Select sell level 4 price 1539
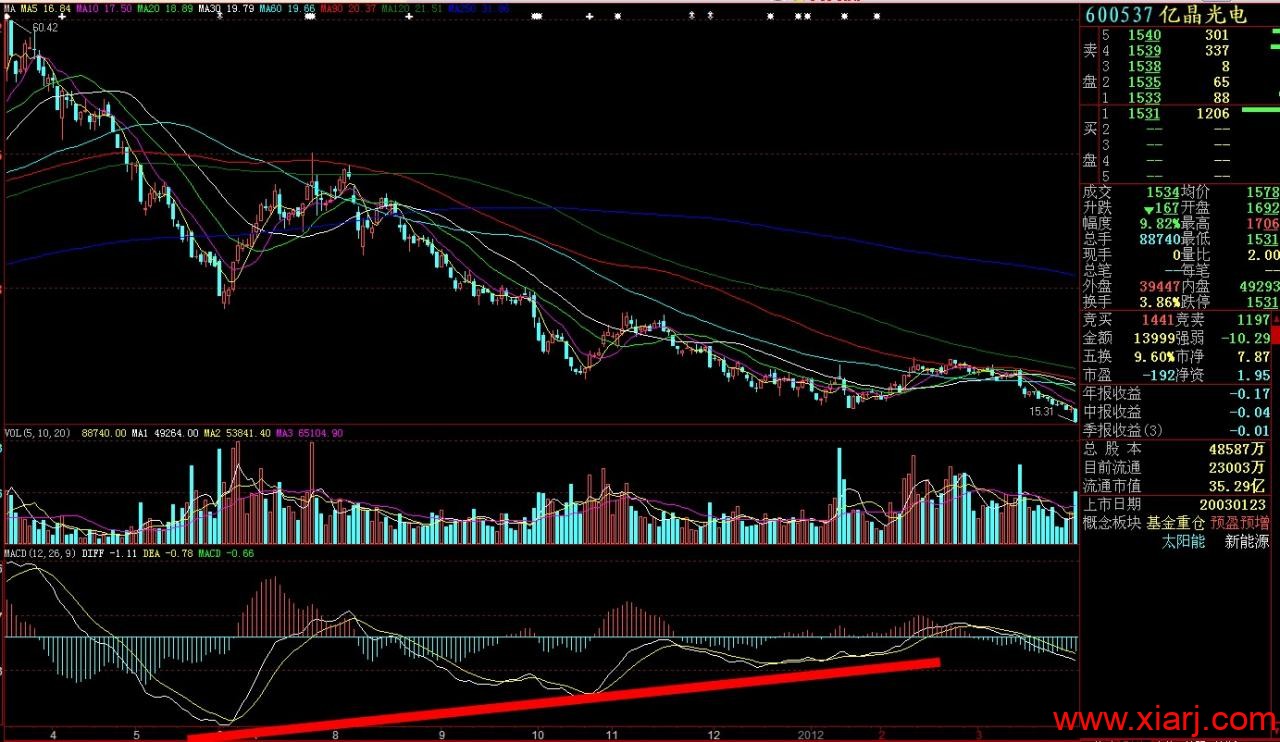Screen dimensions: 1280x742 [x=1145, y=50]
